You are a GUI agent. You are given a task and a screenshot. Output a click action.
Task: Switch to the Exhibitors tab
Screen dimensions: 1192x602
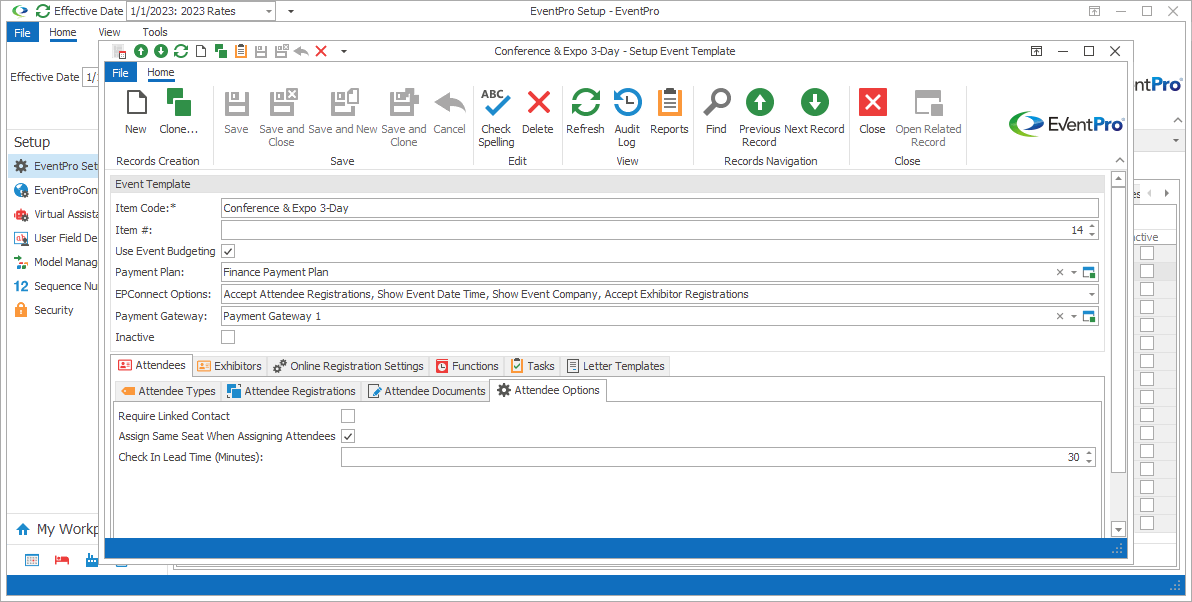(x=230, y=366)
